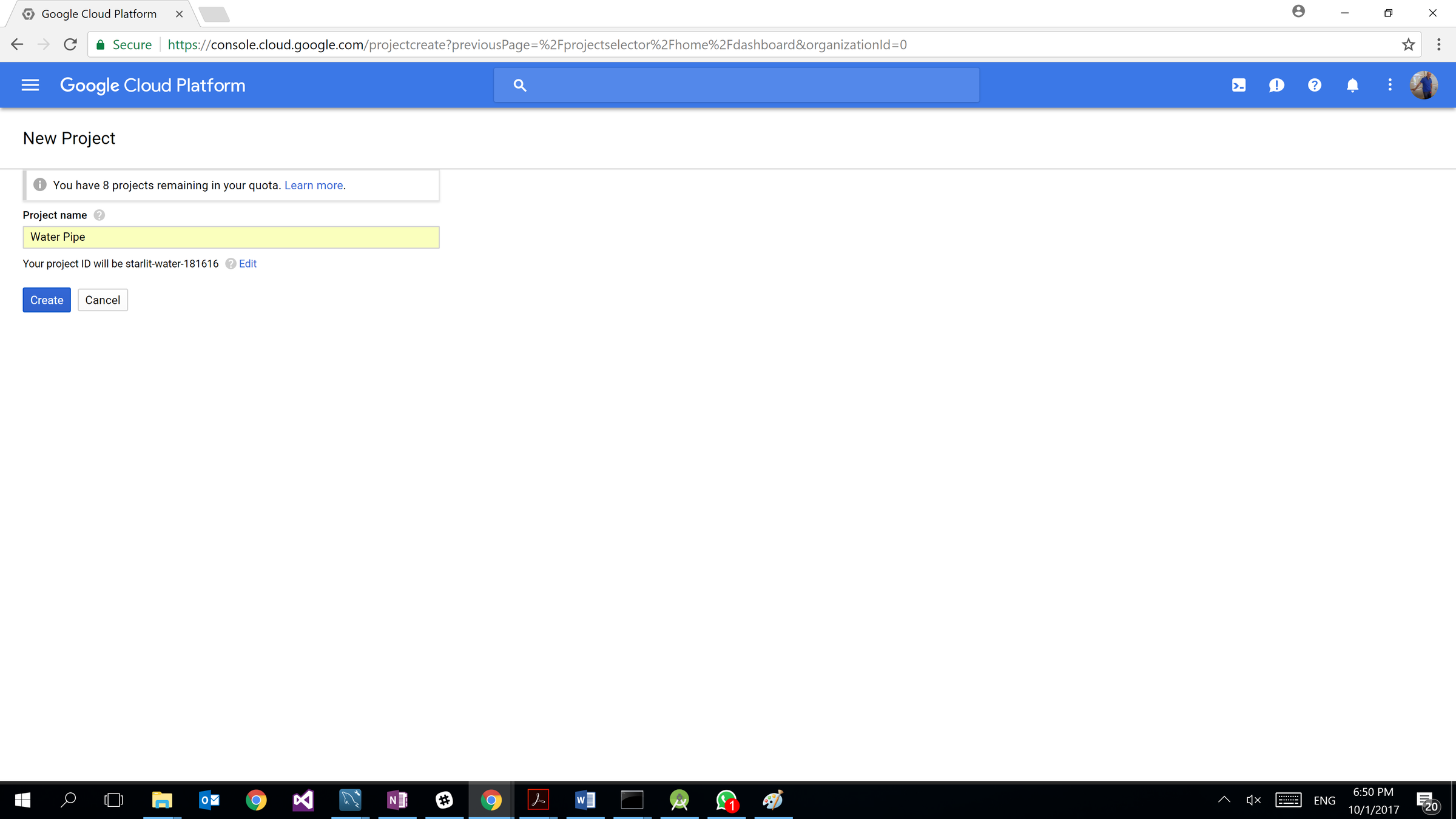Click the project ID help icon
This screenshot has width=1456, height=819.
click(x=231, y=264)
